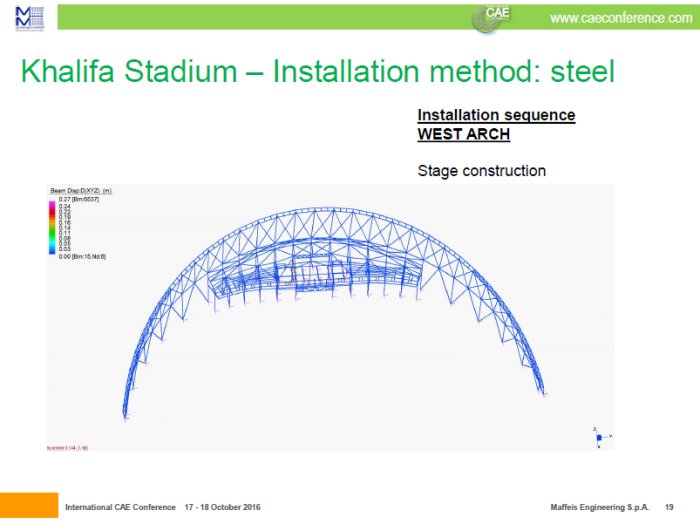Screen dimensions: 700x524
Task: Click the 'Beam Disp:D(XYZ) (m)' legend title
Action: pyautogui.click(x=81, y=190)
